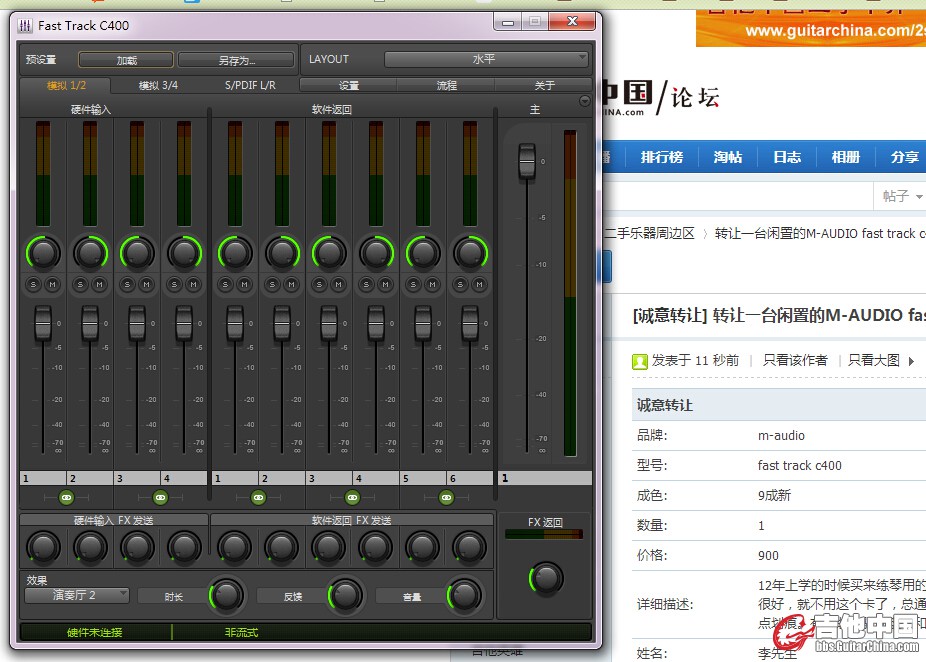Click the 非流式 status bar text
Screen dimensions: 926x662
[242, 632]
